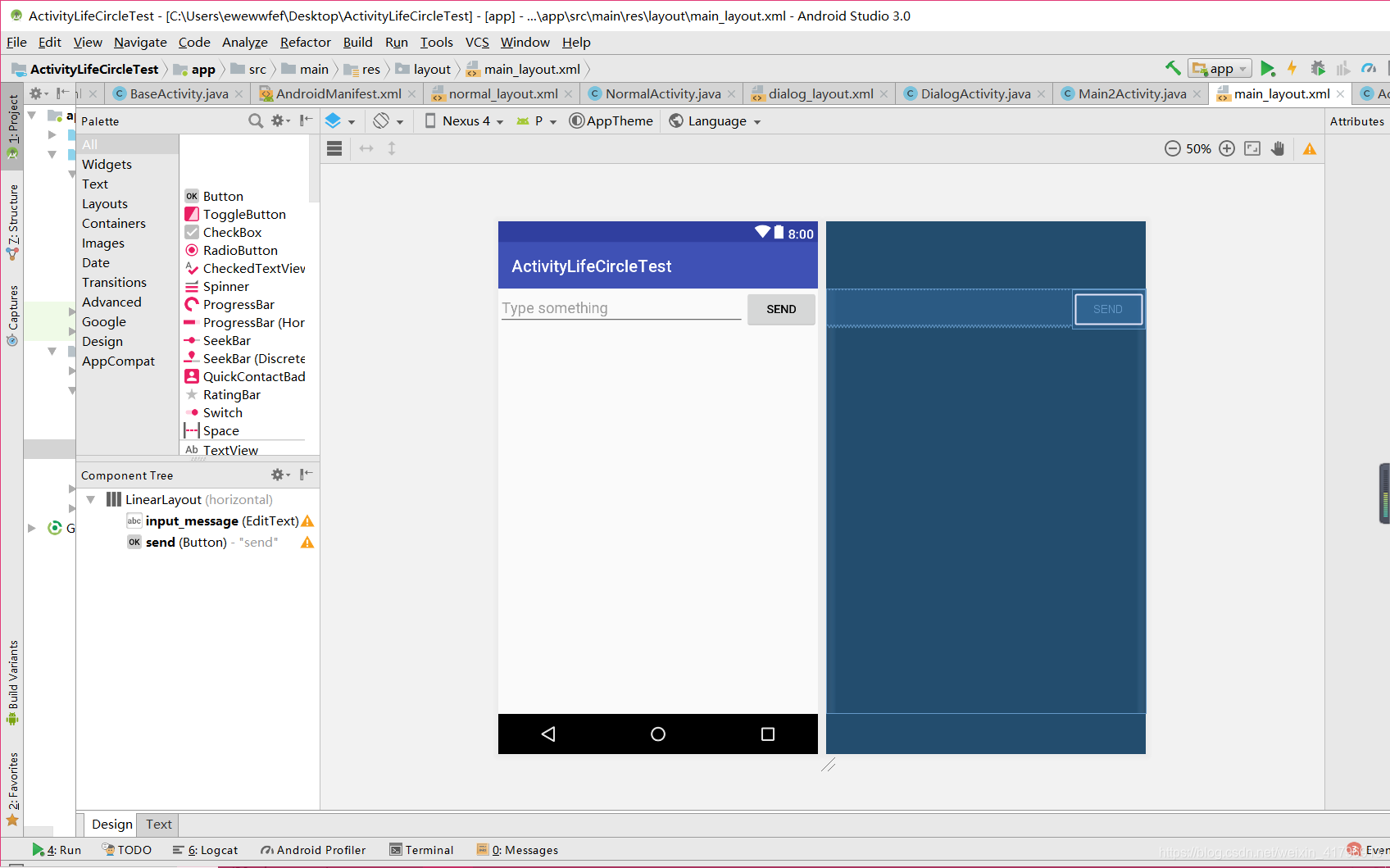This screenshot has width=1390, height=868.
Task: Pick RadioButton widget from palette
Action: pyautogui.click(x=240, y=250)
